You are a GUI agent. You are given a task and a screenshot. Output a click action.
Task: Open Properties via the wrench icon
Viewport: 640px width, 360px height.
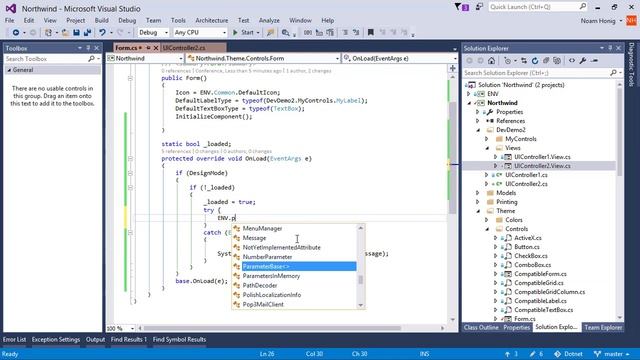(x=583, y=61)
